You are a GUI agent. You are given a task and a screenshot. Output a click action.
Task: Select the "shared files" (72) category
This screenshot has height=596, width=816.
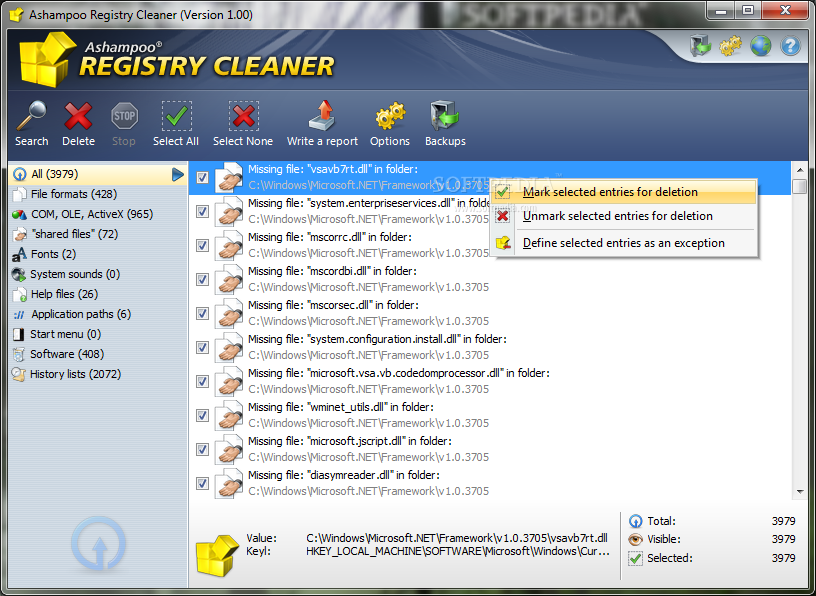pyautogui.click(x=98, y=234)
